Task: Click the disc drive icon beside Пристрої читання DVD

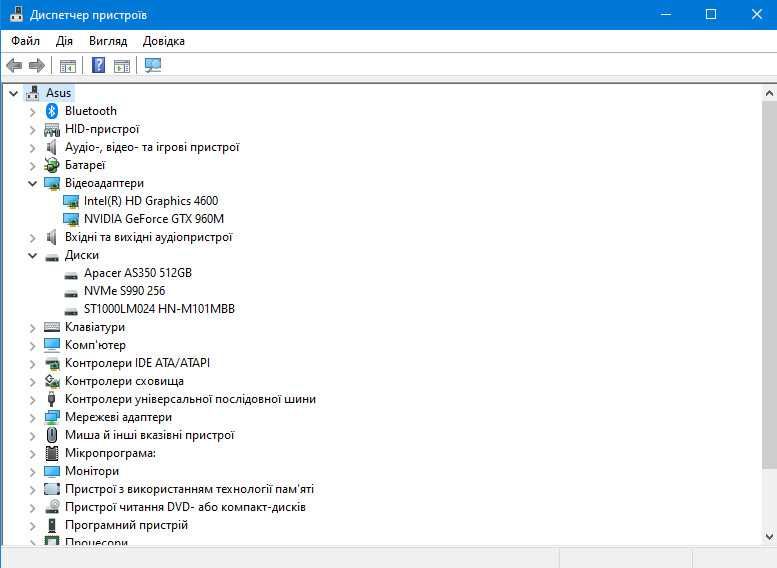Action: click(x=52, y=507)
